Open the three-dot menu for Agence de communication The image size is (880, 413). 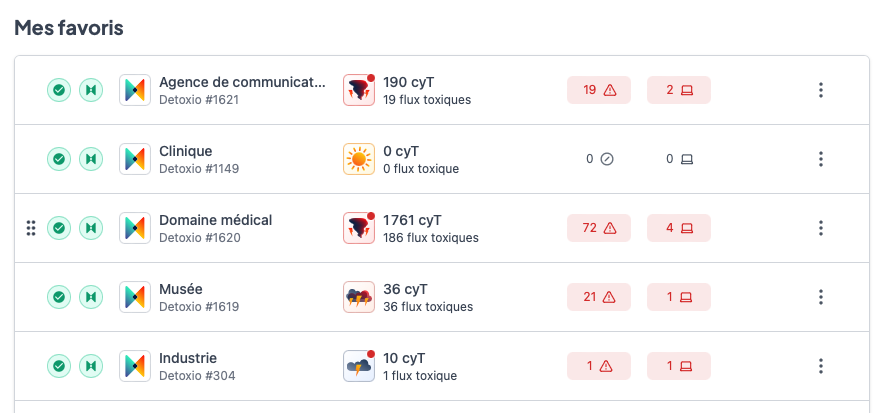pos(821,90)
